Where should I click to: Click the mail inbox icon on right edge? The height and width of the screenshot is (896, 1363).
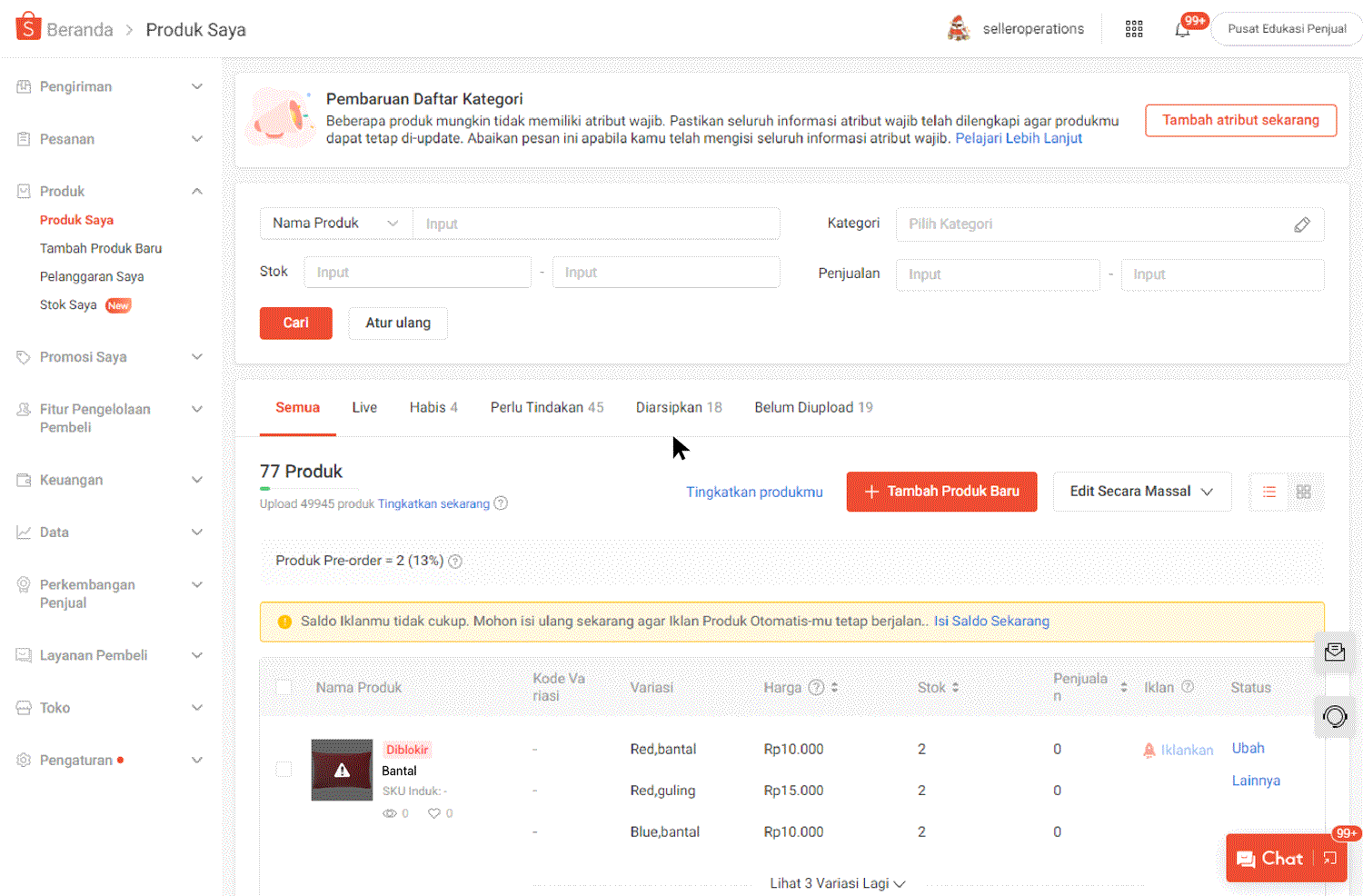tap(1334, 652)
